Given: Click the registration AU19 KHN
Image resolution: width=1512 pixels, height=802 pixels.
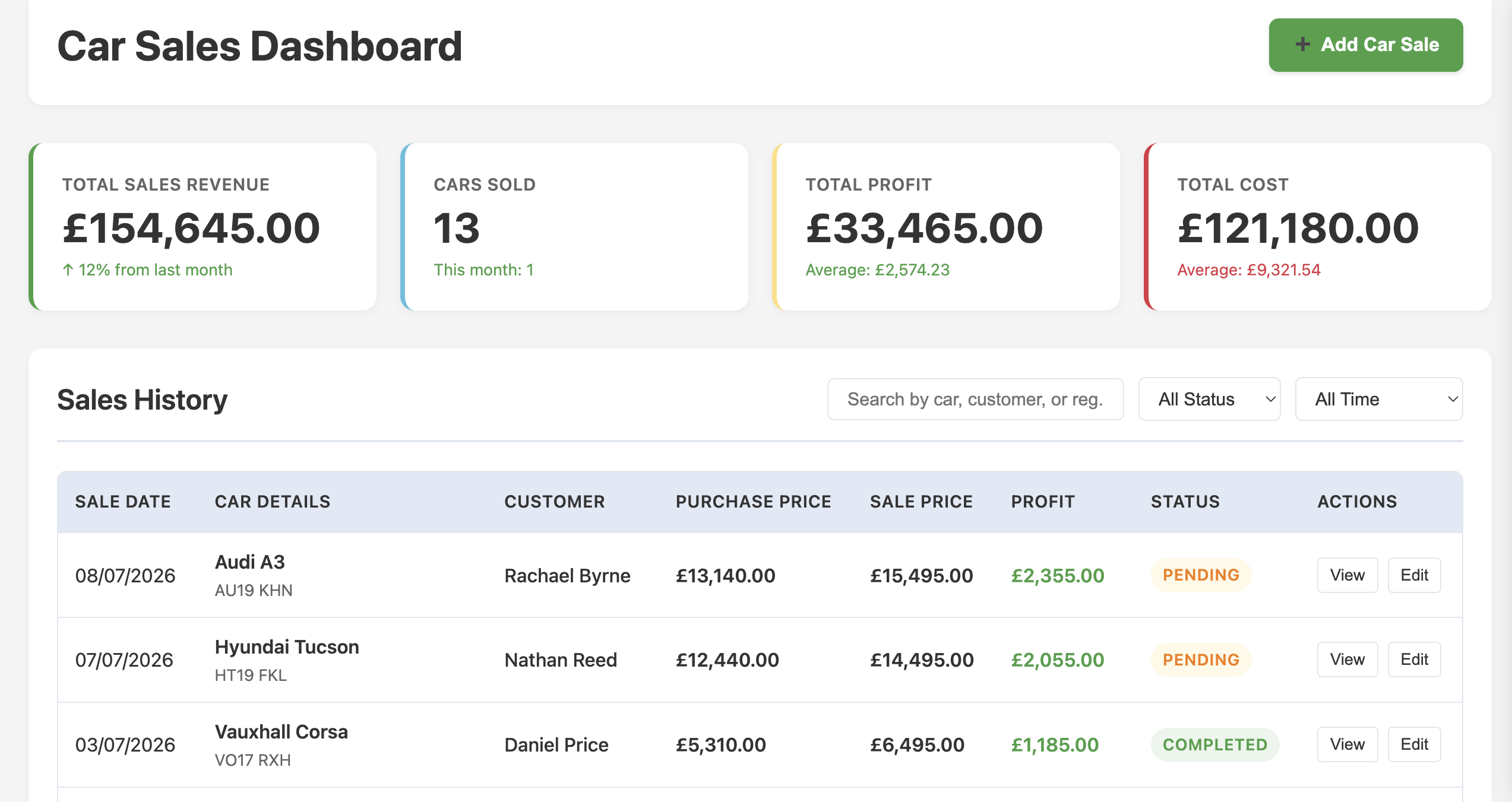Looking at the screenshot, I should [254, 590].
